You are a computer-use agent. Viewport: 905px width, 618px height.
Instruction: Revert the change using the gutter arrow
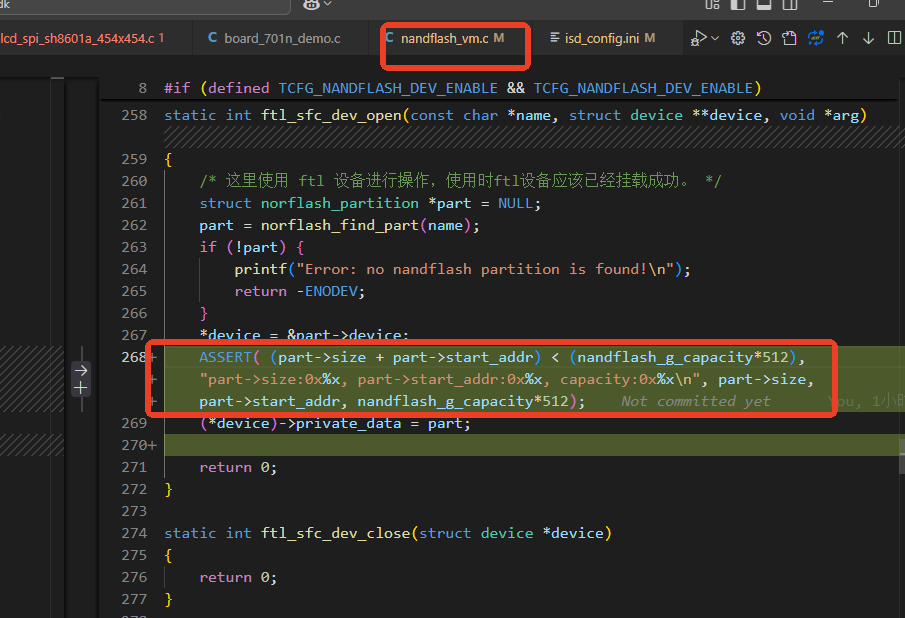pos(81,370)
